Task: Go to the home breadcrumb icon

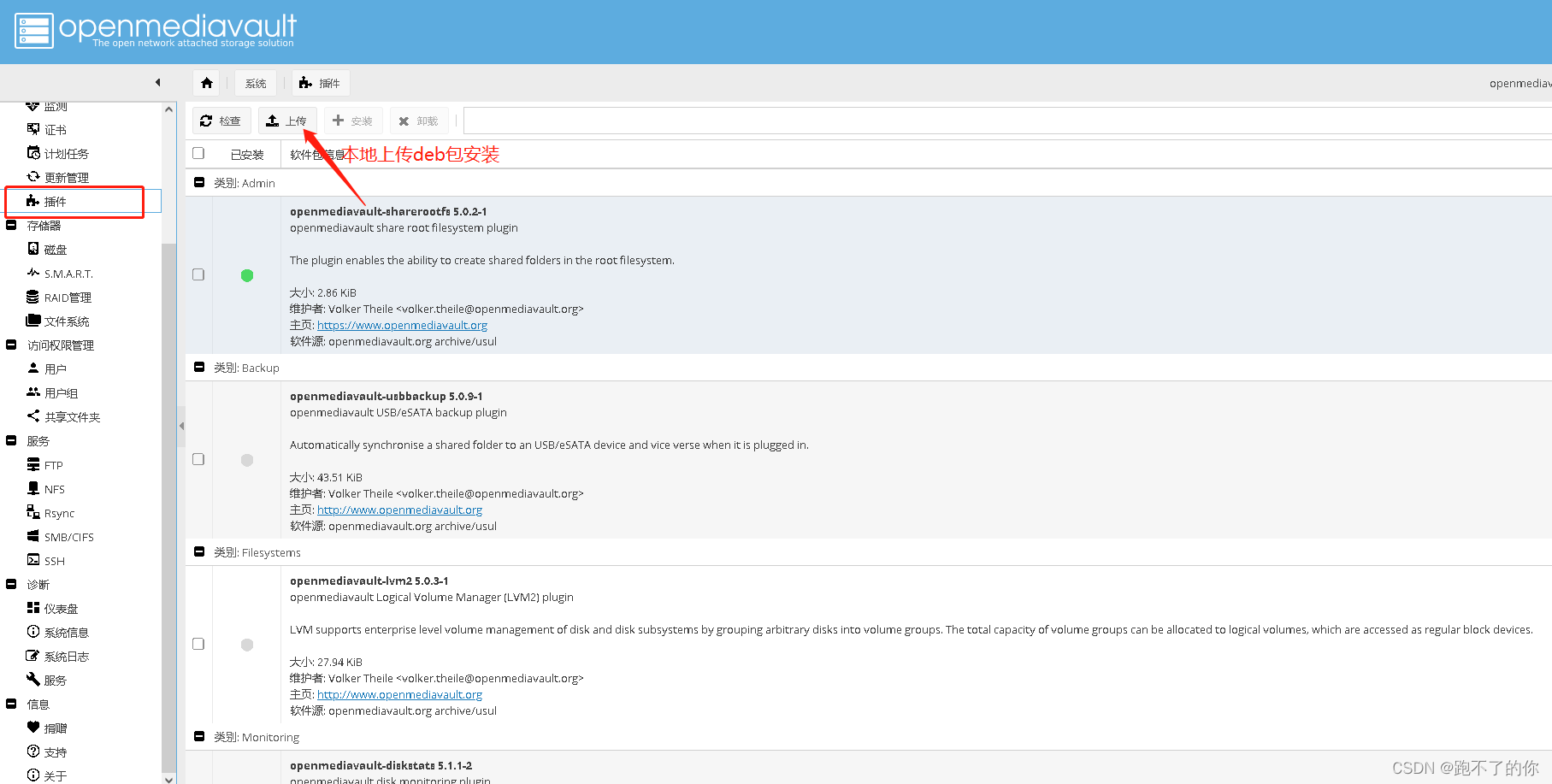Action: click(x=207, y=83)
